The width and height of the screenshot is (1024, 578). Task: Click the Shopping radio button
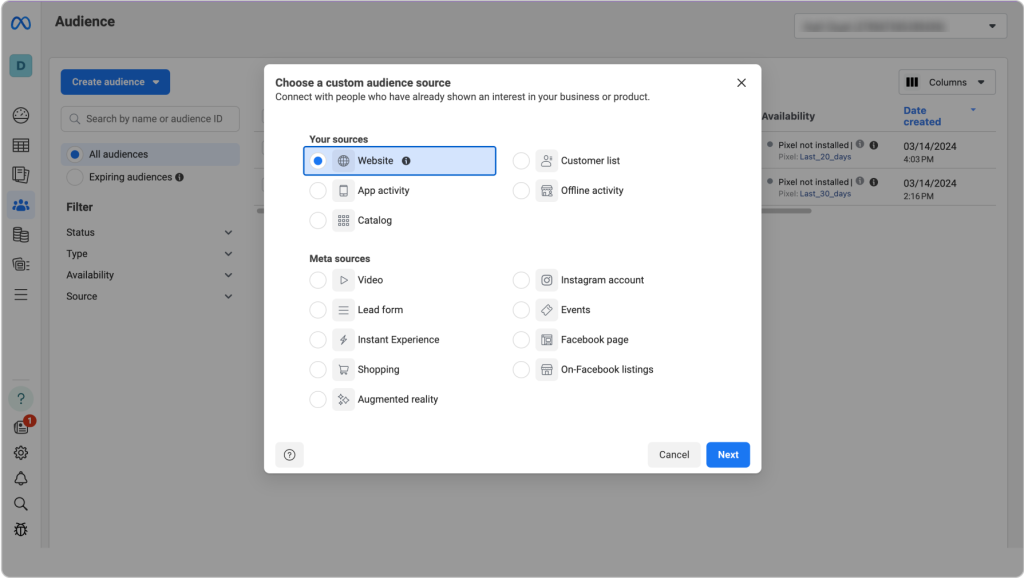click(318, 370)
